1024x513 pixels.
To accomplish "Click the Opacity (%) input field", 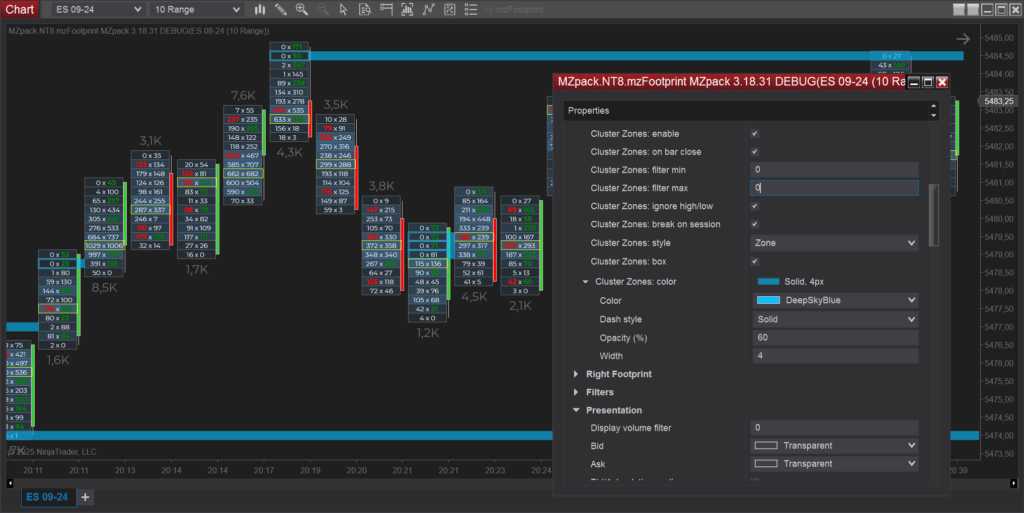I will [x=834, y=337].
